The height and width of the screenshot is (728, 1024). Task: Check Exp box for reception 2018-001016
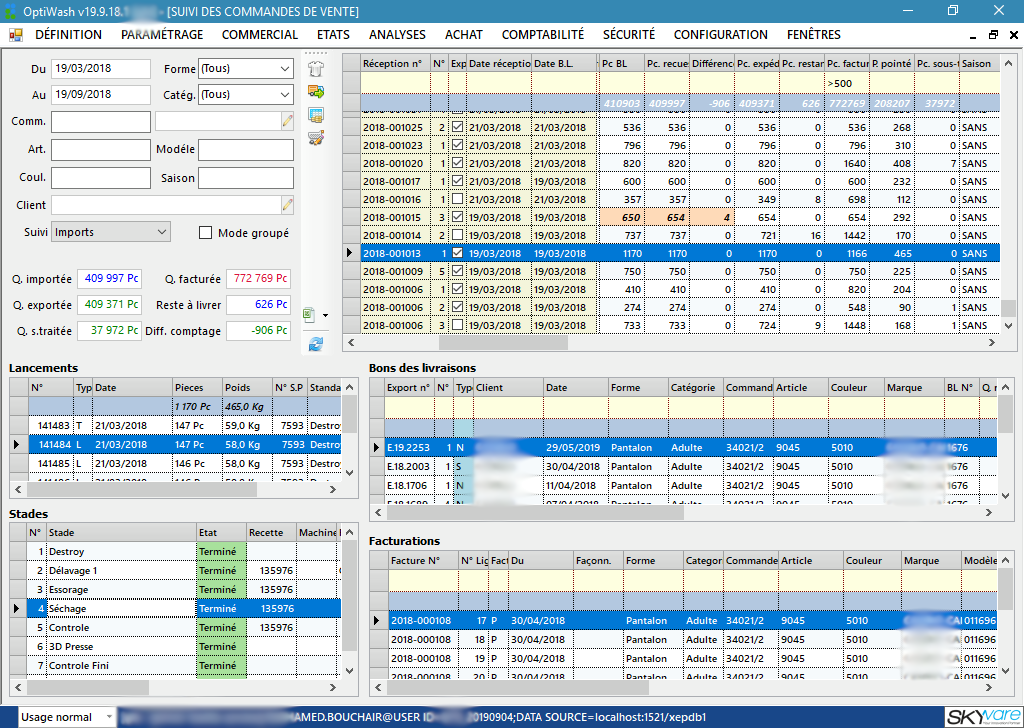pos(458,199)
